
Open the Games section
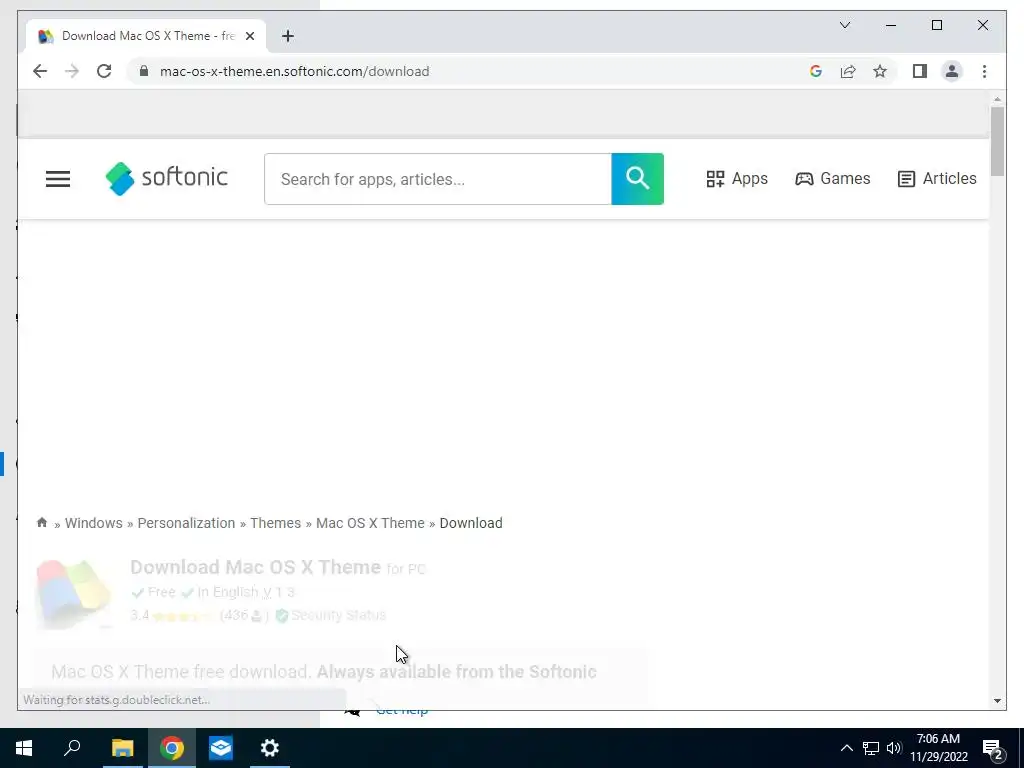[832, 179]
